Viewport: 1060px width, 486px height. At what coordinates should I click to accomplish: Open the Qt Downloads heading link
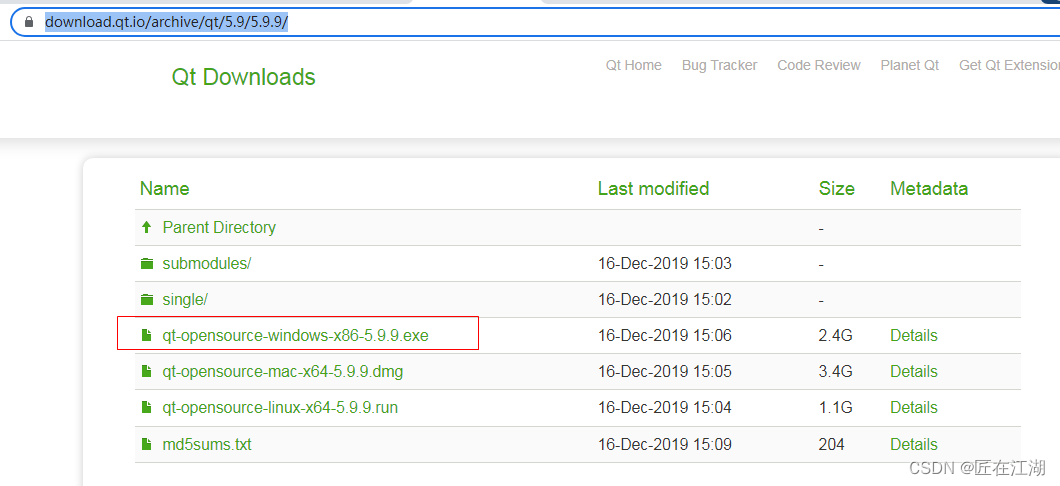click(243, 77)
